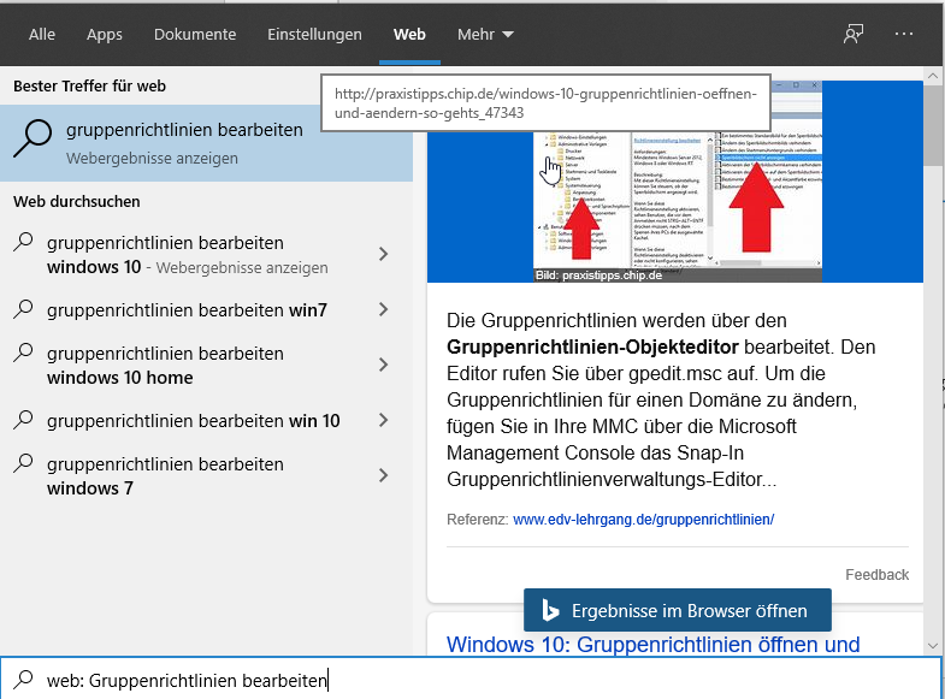The width and height of the screenshot is (945, 699).
Task: Select suggestion gruppenrichtlinien bearbeiten win7
Action: (187, 310)
